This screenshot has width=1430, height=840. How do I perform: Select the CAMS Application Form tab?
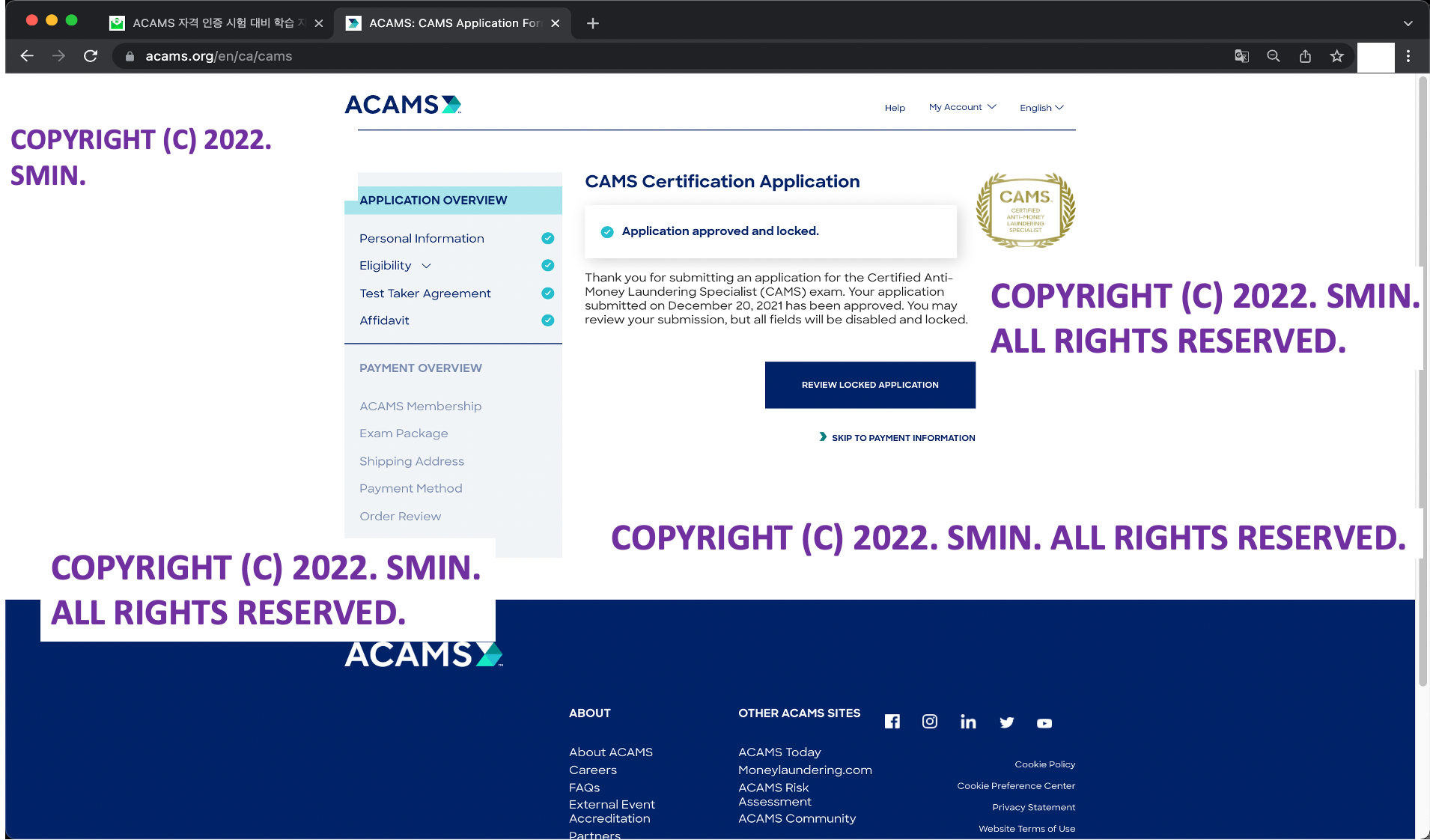[452, 23]
